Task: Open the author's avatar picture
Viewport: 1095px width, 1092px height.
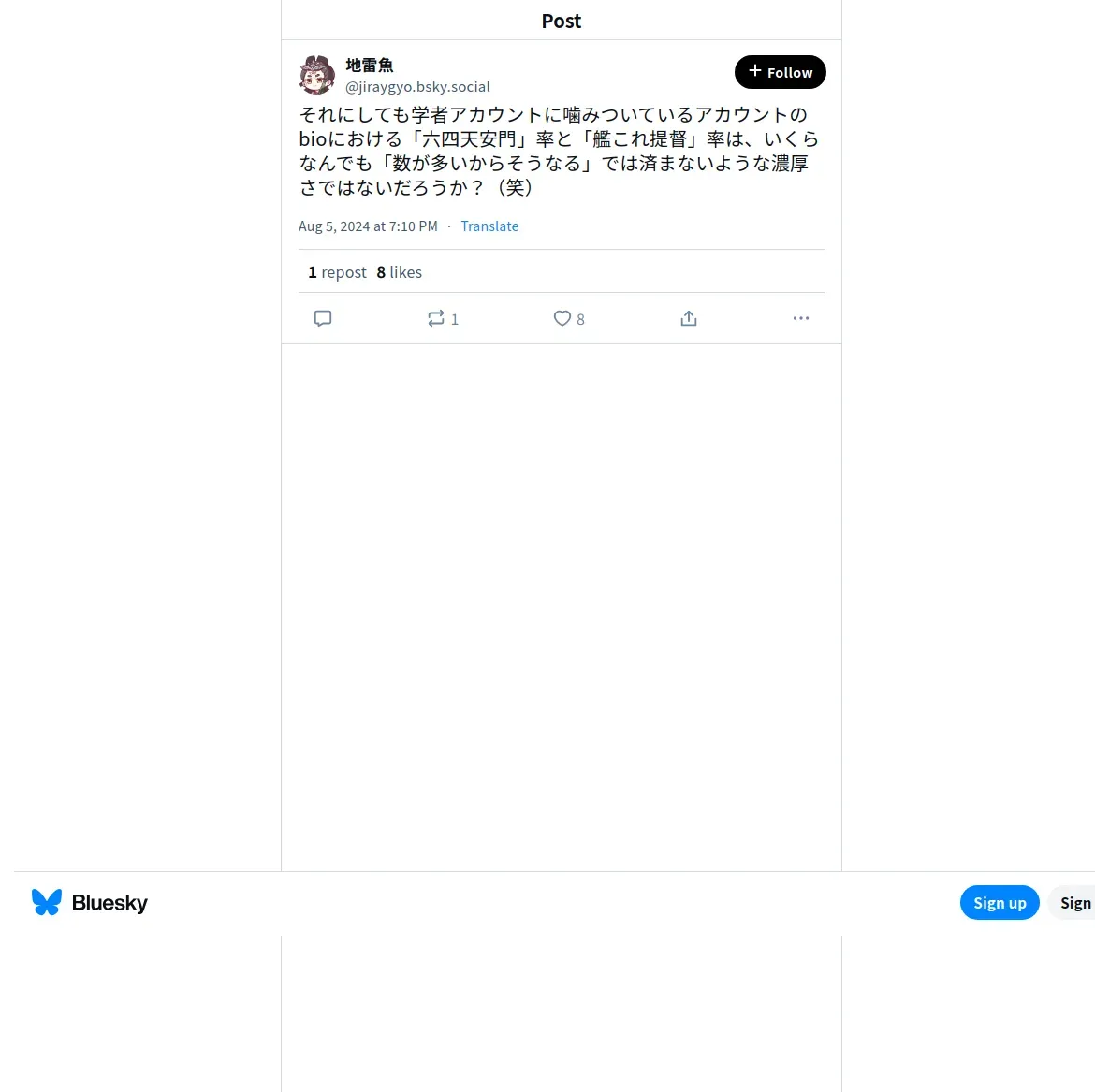Action: point(317,75)
